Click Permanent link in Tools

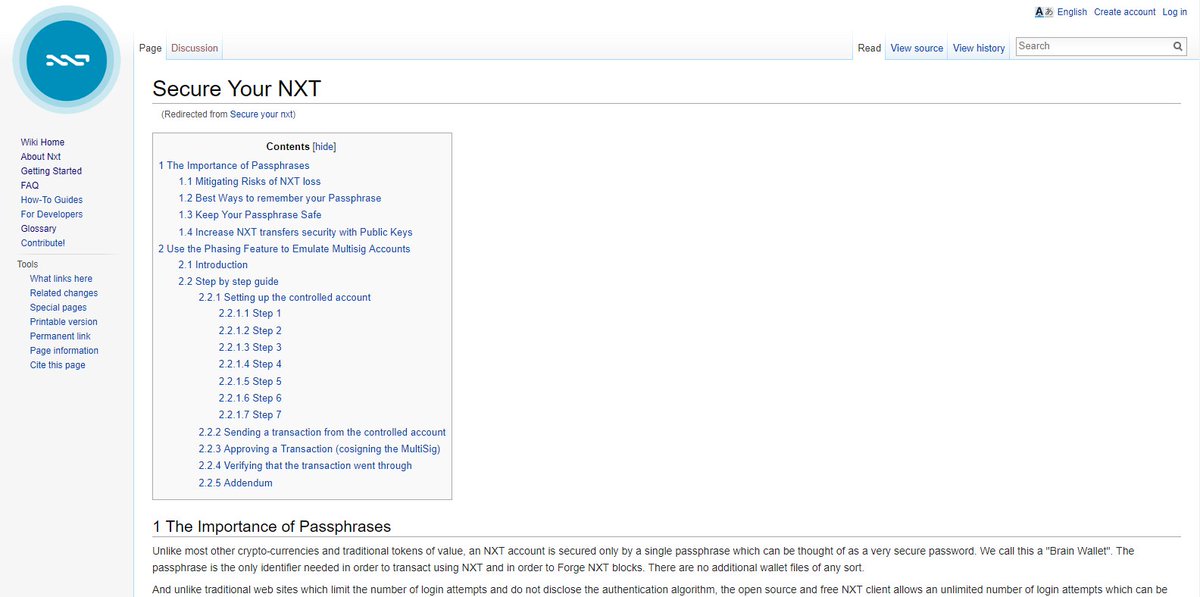click(60, 337)
